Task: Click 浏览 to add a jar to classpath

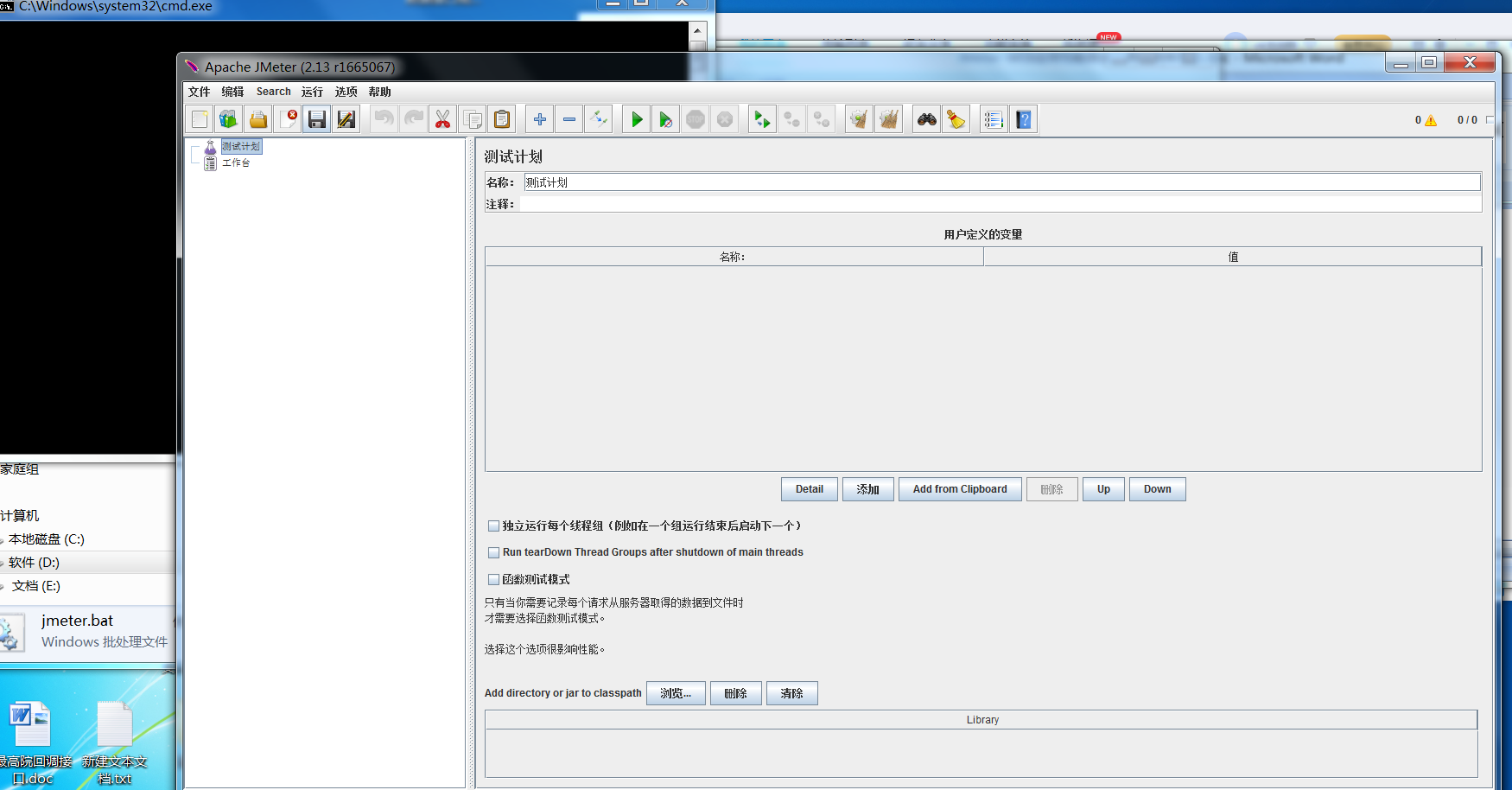Action: [x=676, y=692]
